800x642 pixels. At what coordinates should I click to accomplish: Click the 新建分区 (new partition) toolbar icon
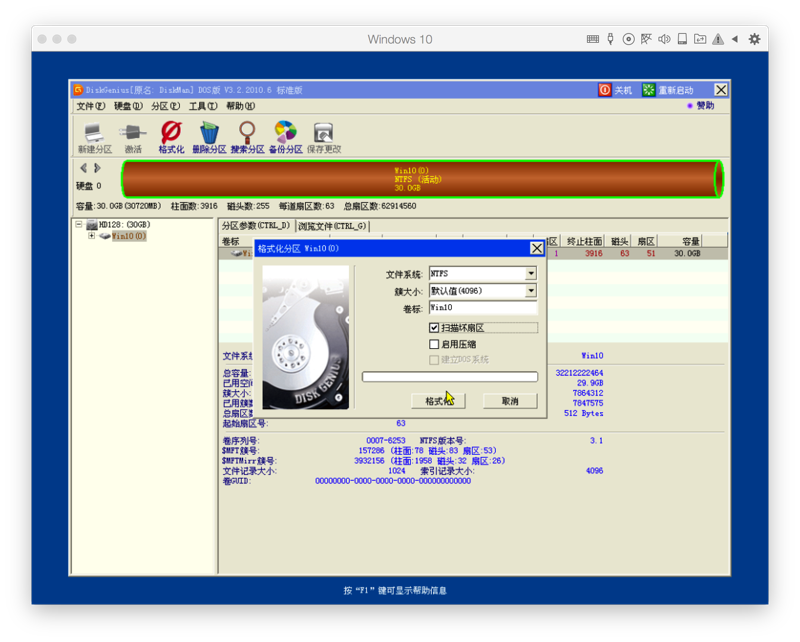(94, 137)
